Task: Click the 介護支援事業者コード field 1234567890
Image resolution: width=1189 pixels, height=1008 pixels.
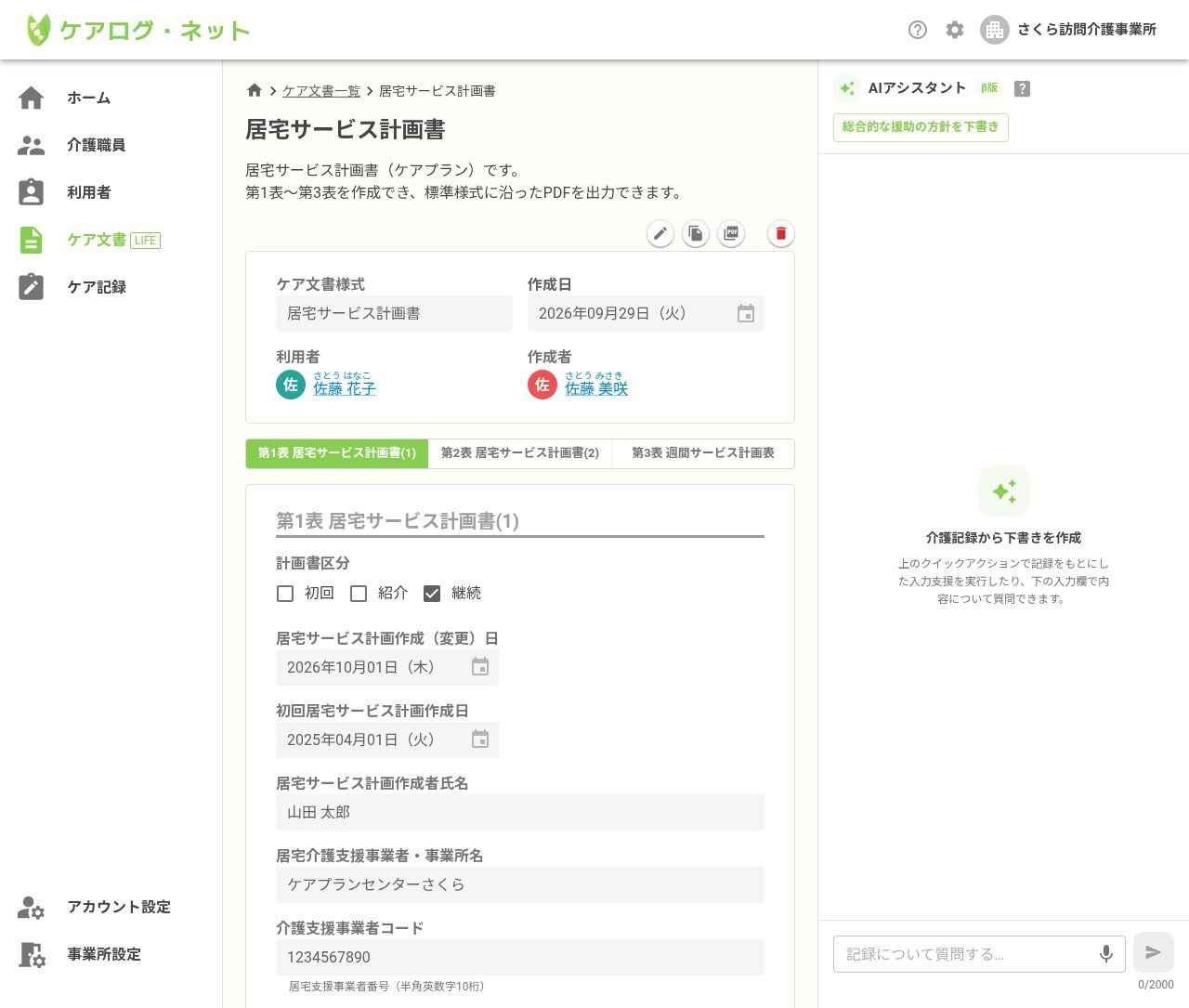Action: (520, 957)
